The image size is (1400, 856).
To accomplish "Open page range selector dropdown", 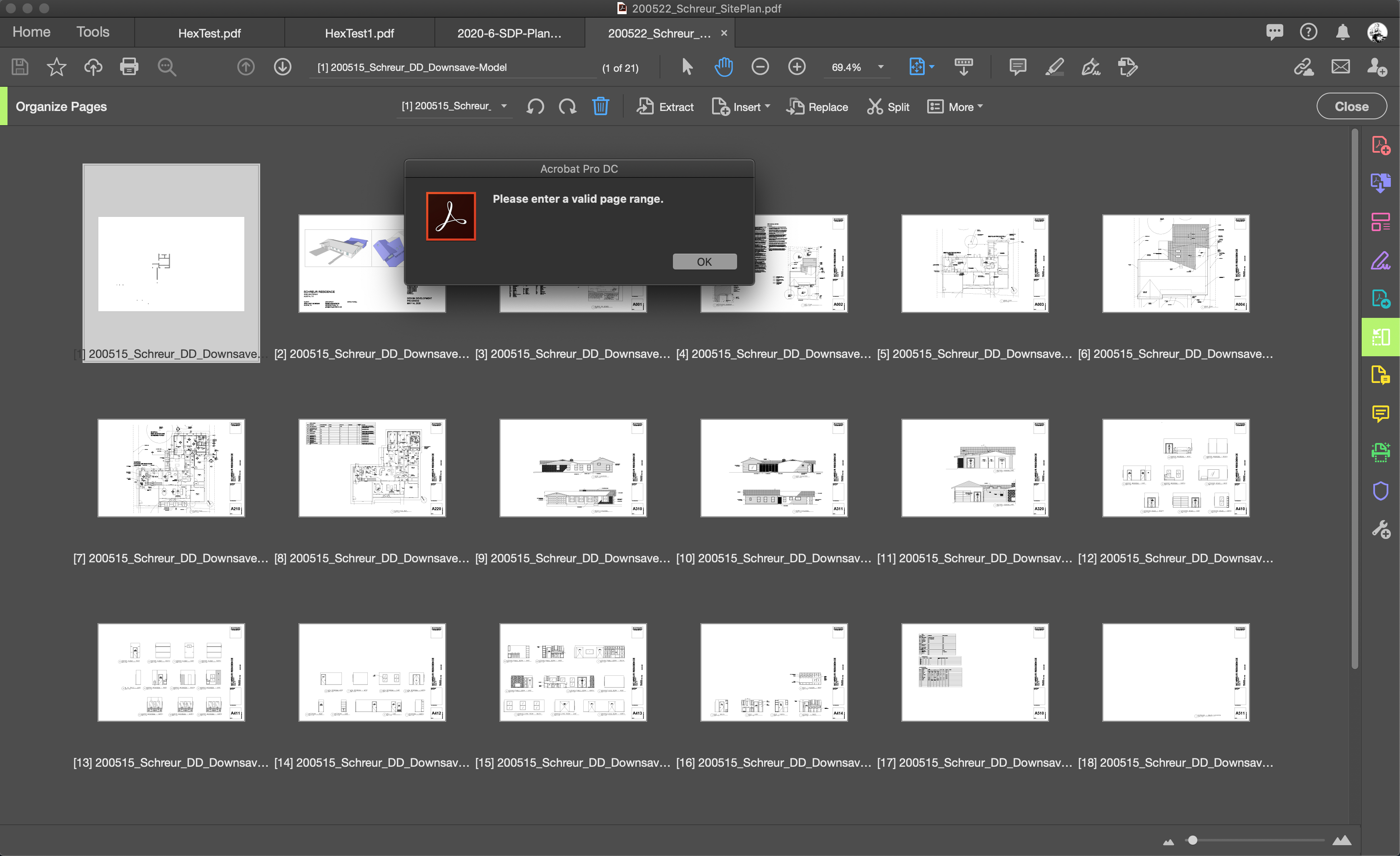I will [x=503, y=106].
